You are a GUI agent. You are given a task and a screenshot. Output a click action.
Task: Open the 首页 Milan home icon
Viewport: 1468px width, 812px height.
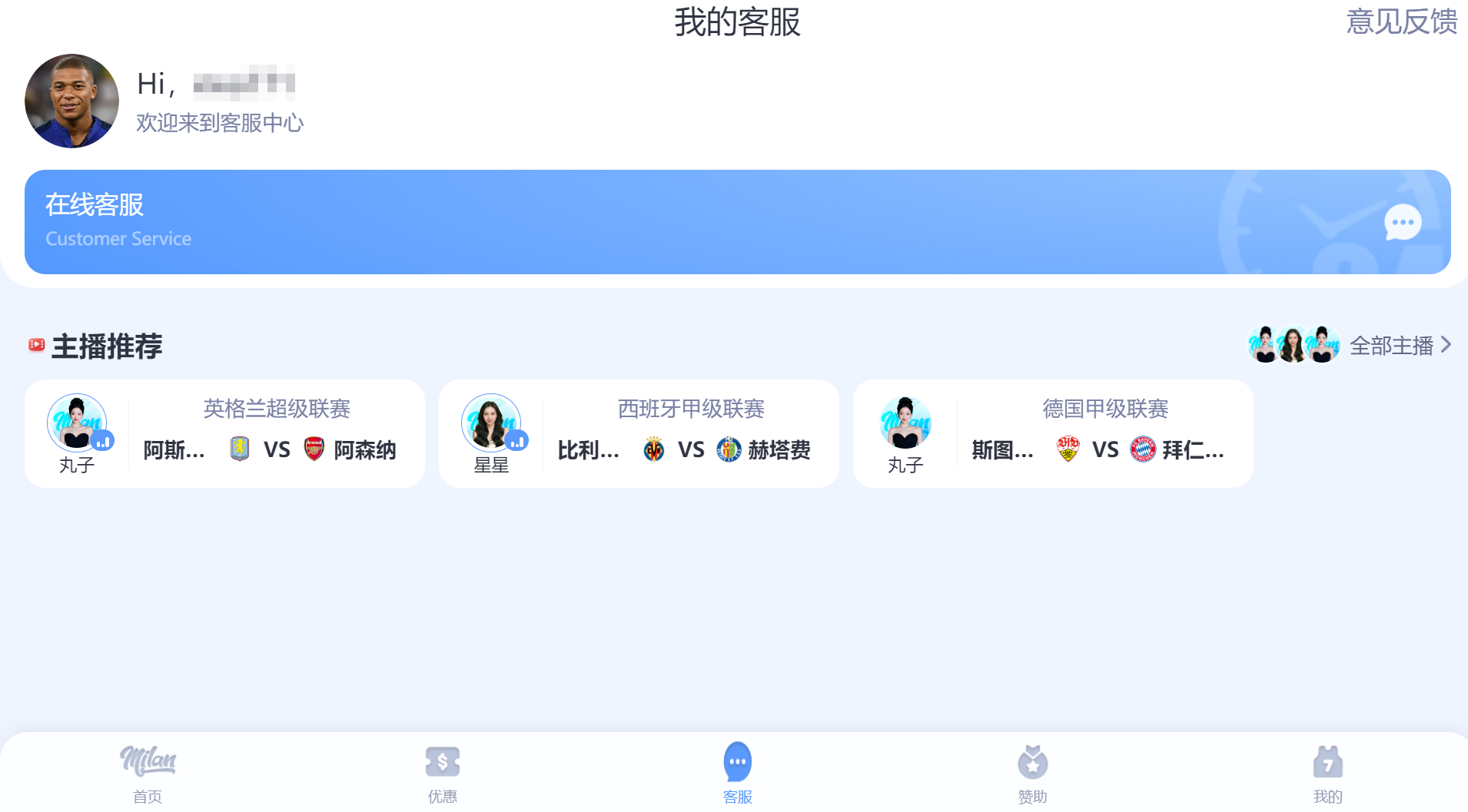point(147,763)
